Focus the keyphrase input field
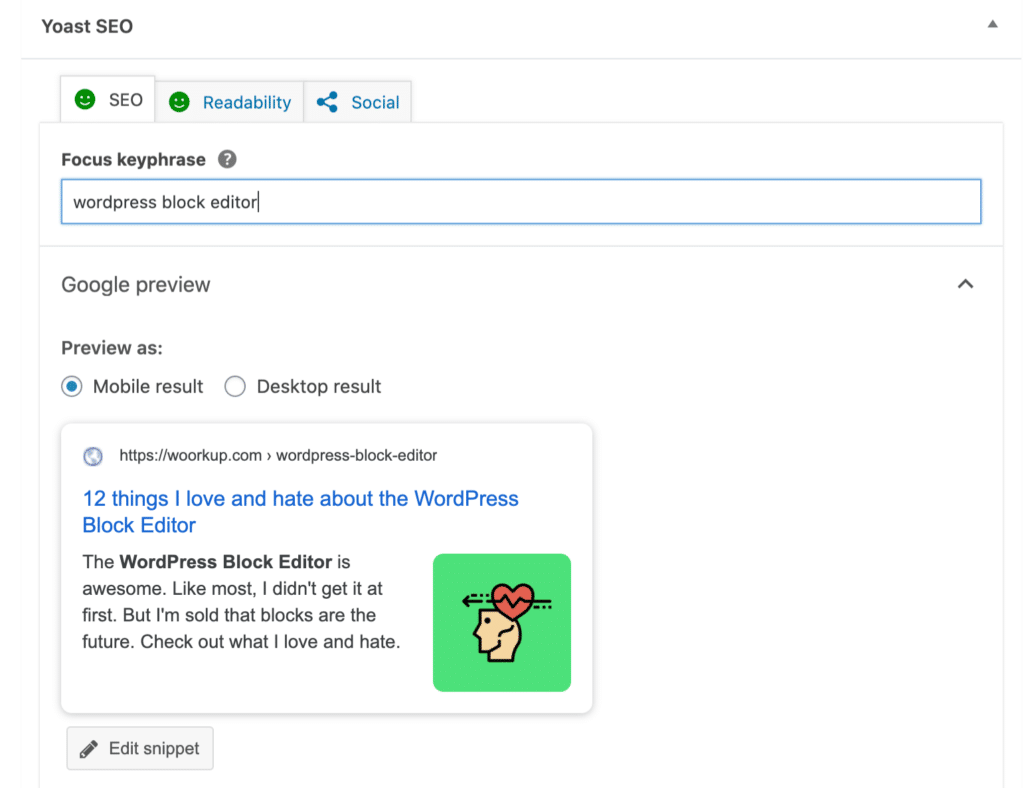This screenshot has width=1024, height=788. tap(521, 202)
